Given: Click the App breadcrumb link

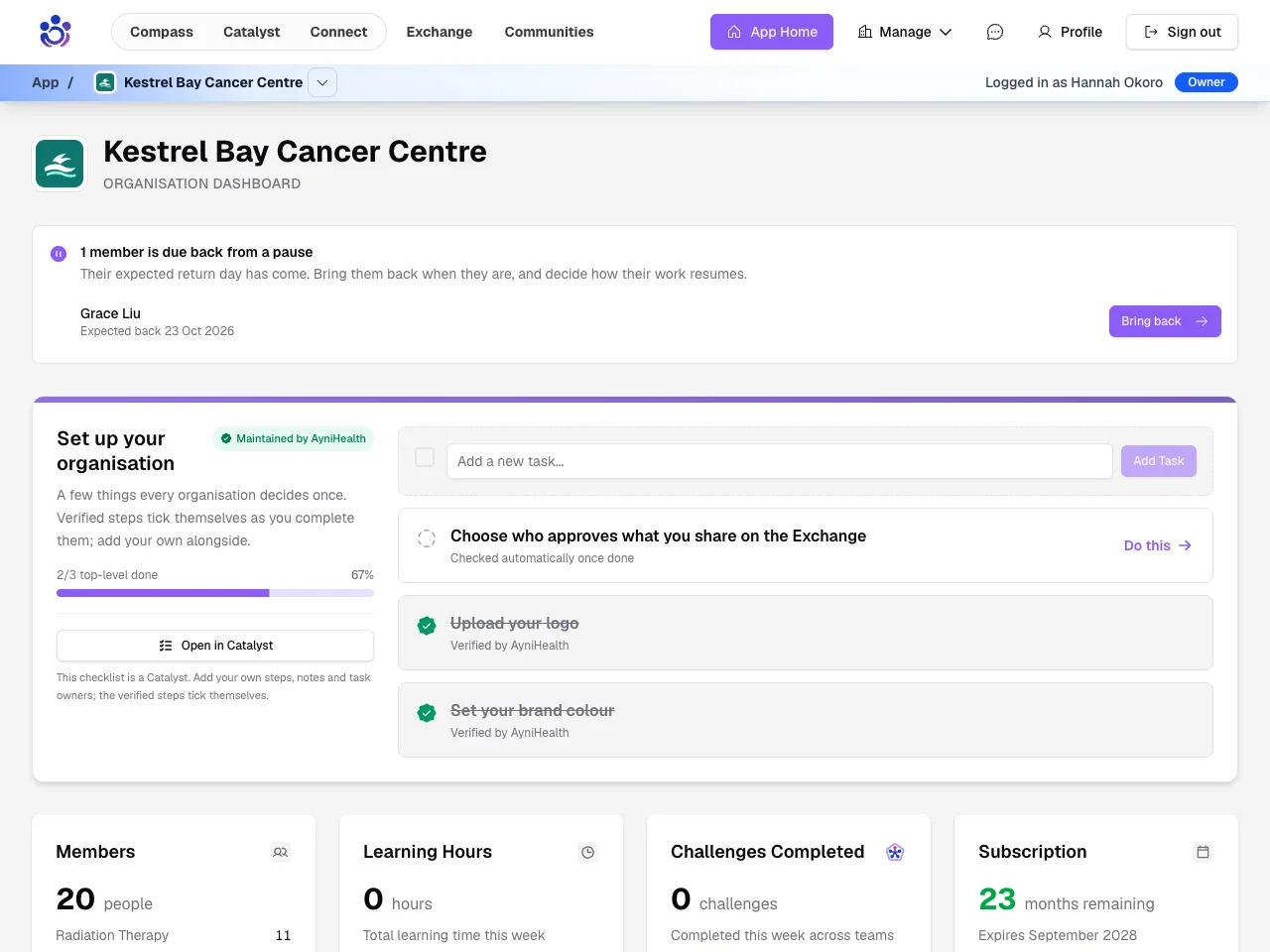Looking at the screenshot, I should (x=46, y=82).
